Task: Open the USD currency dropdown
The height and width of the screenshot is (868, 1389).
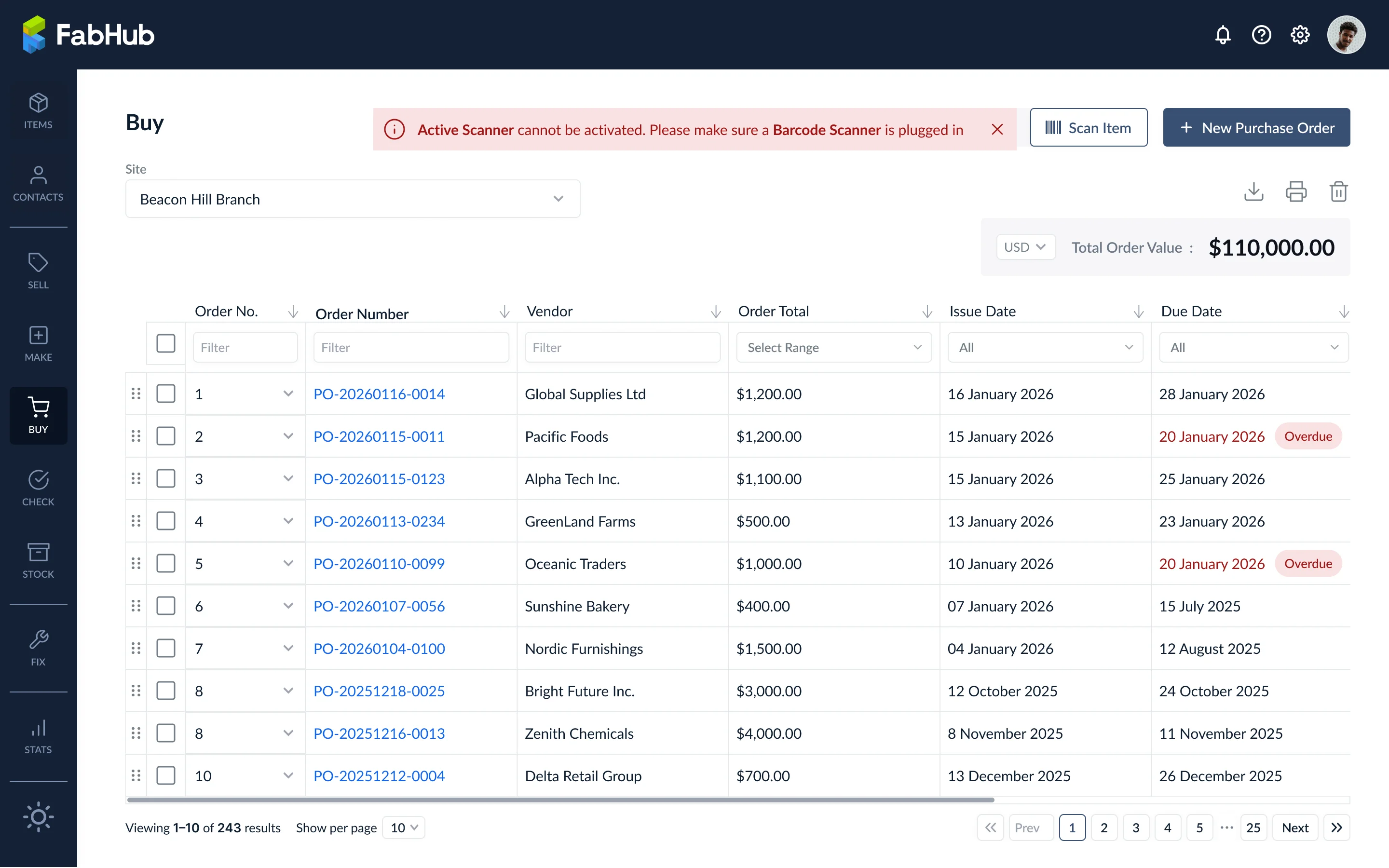Action: pos(1026,247)
